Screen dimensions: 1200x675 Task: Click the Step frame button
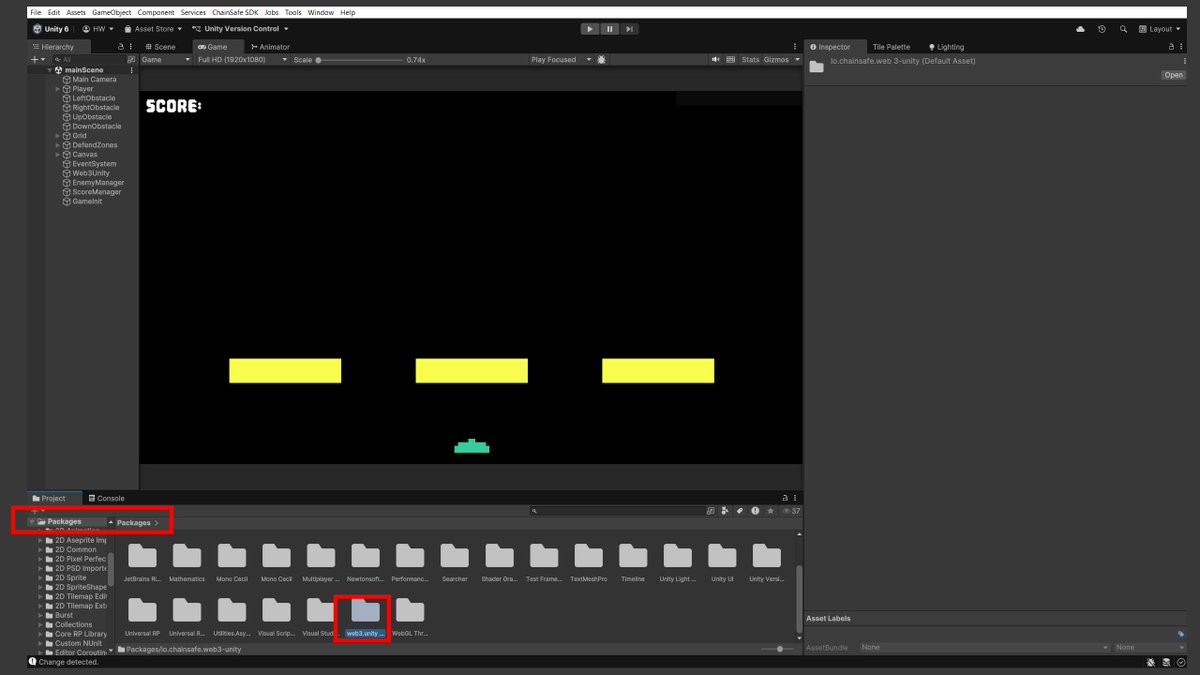pyautogui.click(x=630, y=29)
